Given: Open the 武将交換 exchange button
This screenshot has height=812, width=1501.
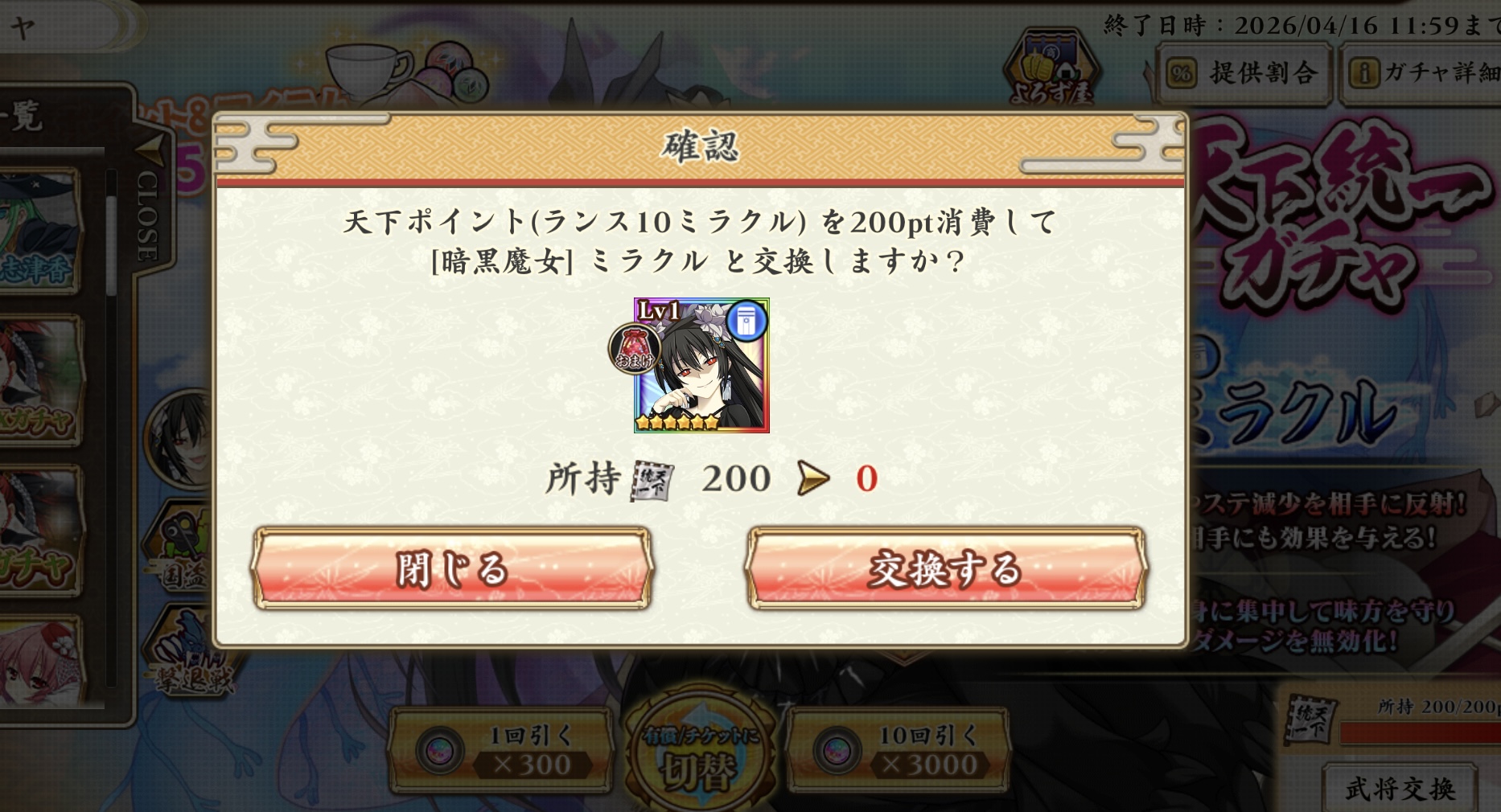Looking at the screenshot, I should click(x=1400, y=788).
